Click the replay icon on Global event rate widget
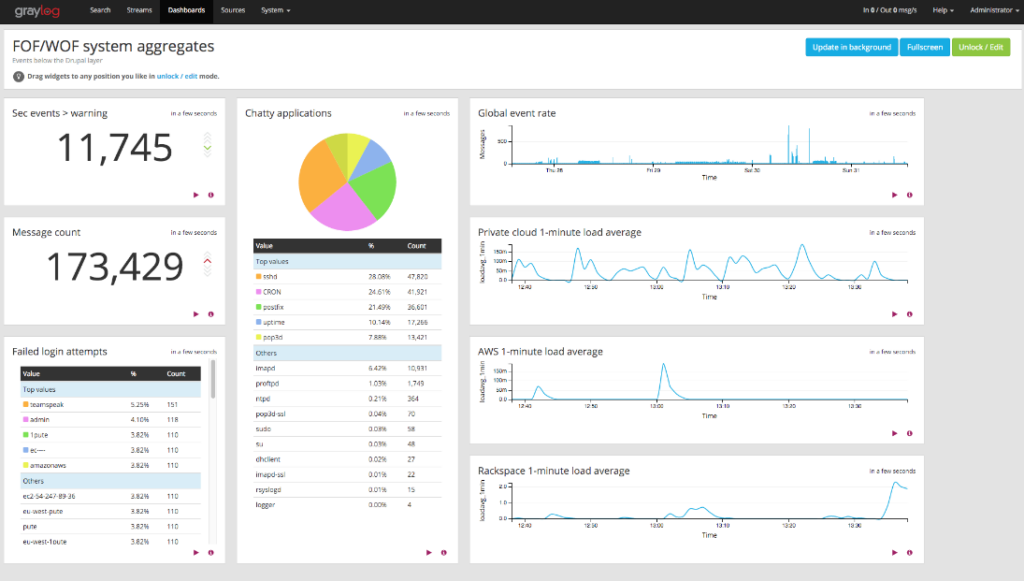 pyautogui.click(x=895, y=195)
